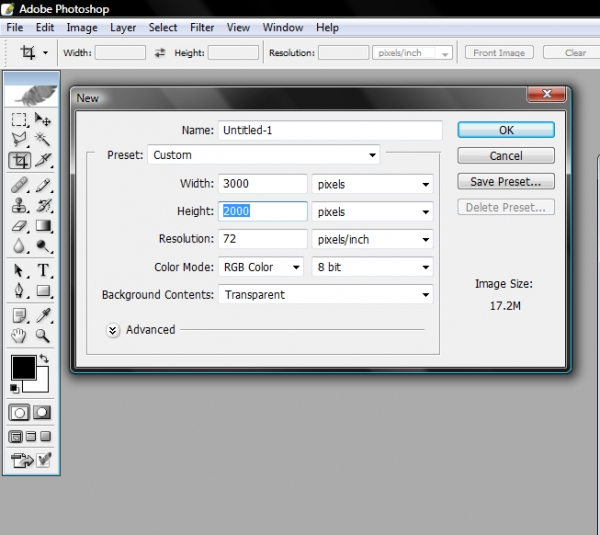
Task: Click the Resolution field showing 72
Action: (x=262, y=239)
